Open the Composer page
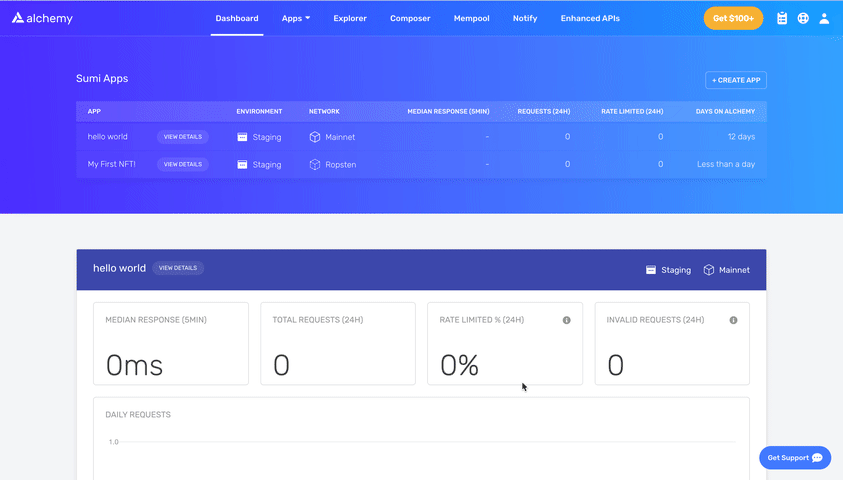The image size is (843, 480). point(410,18)
